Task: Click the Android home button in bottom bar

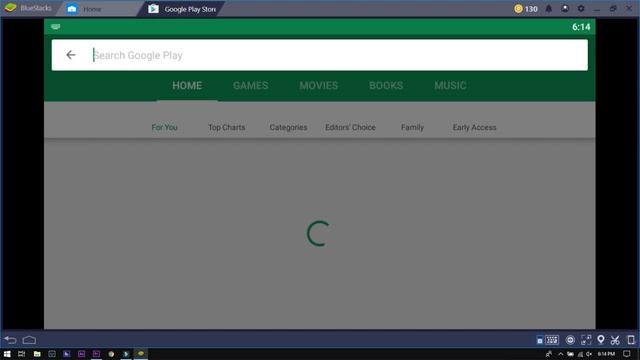Action: tap(29, 340)
